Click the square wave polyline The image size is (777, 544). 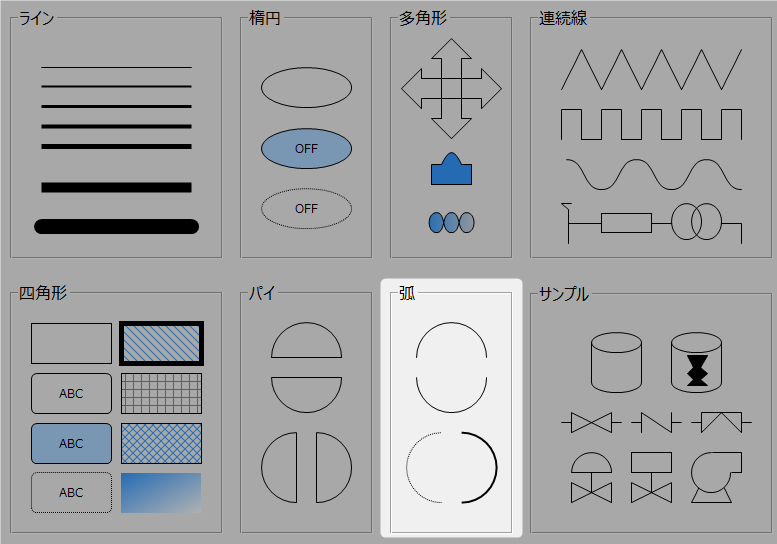coord(651,124)
